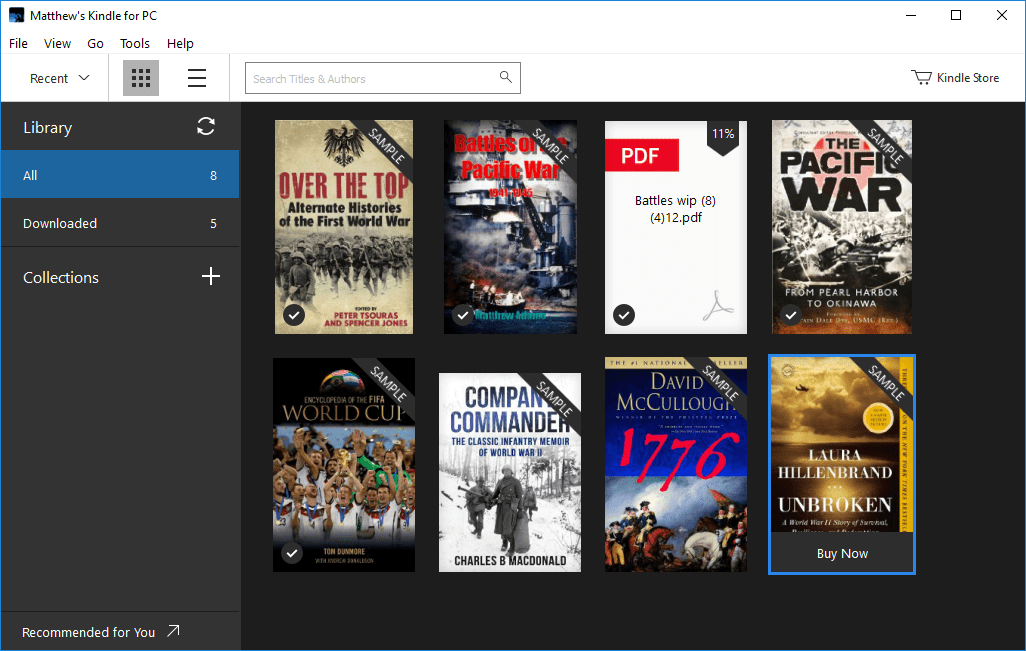This screenshot has width=1026, height=651.
Task: Open the 1776 book cover
Action: [675, 464]
